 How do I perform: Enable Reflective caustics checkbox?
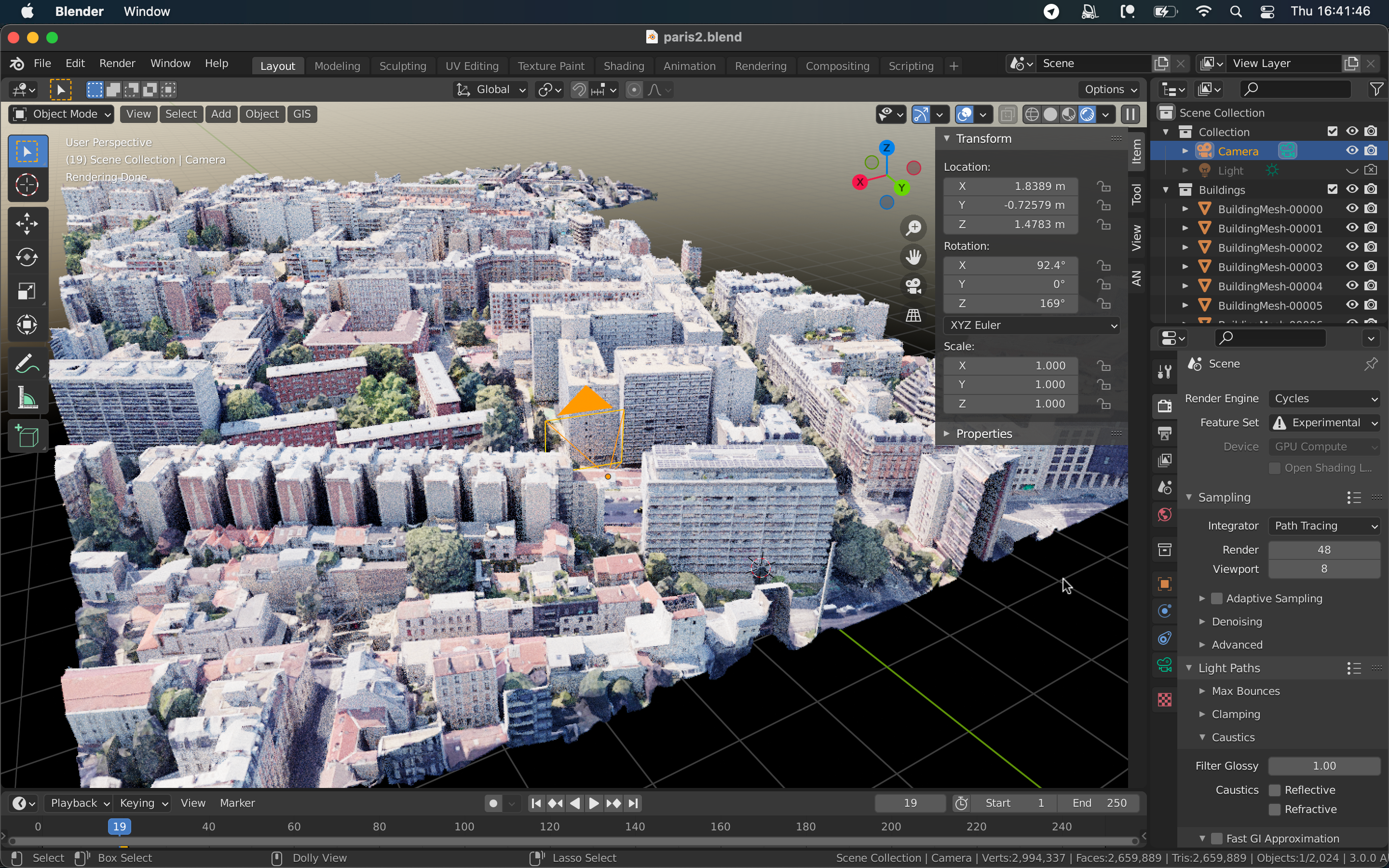1275,790
